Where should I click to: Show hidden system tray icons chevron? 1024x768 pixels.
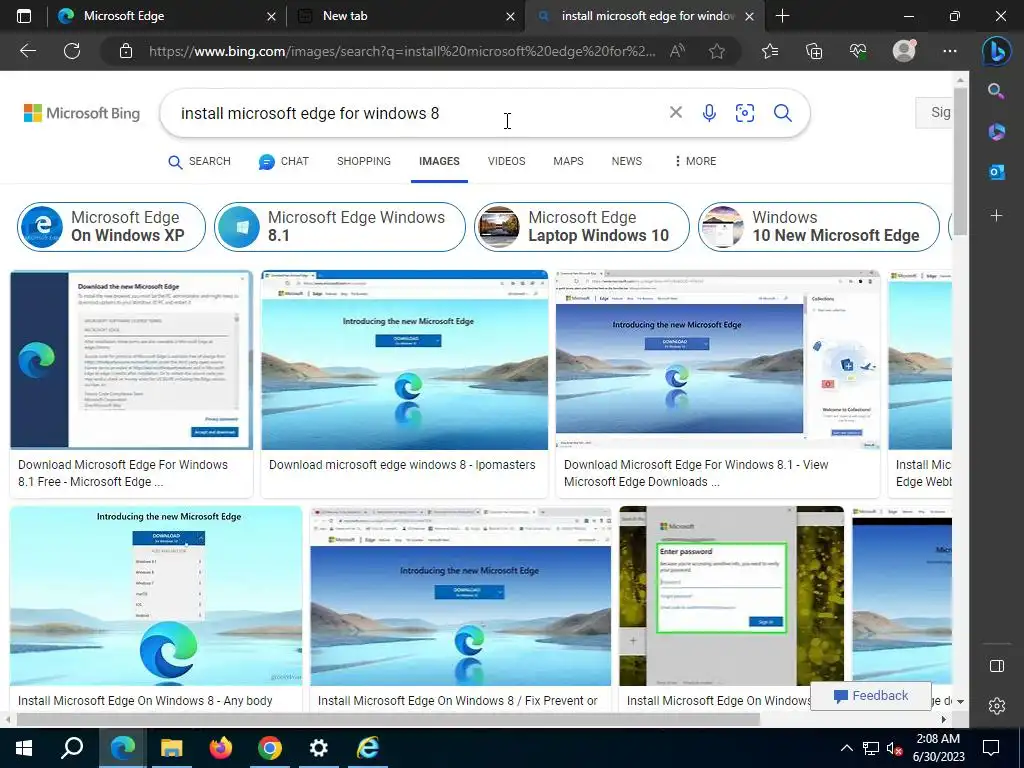[x=846, y=748]
